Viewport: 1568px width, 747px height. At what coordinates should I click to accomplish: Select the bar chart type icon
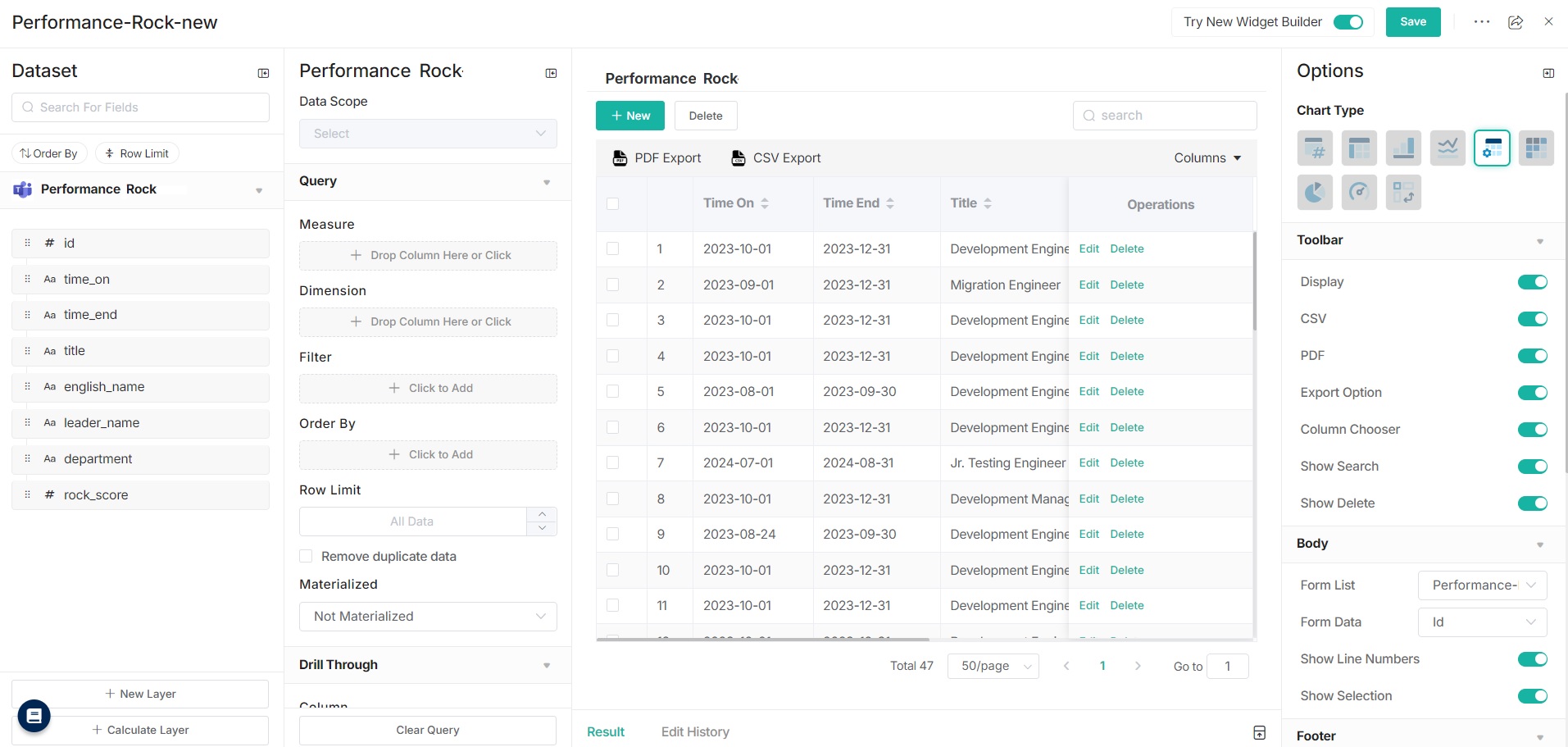[1403, 148]
